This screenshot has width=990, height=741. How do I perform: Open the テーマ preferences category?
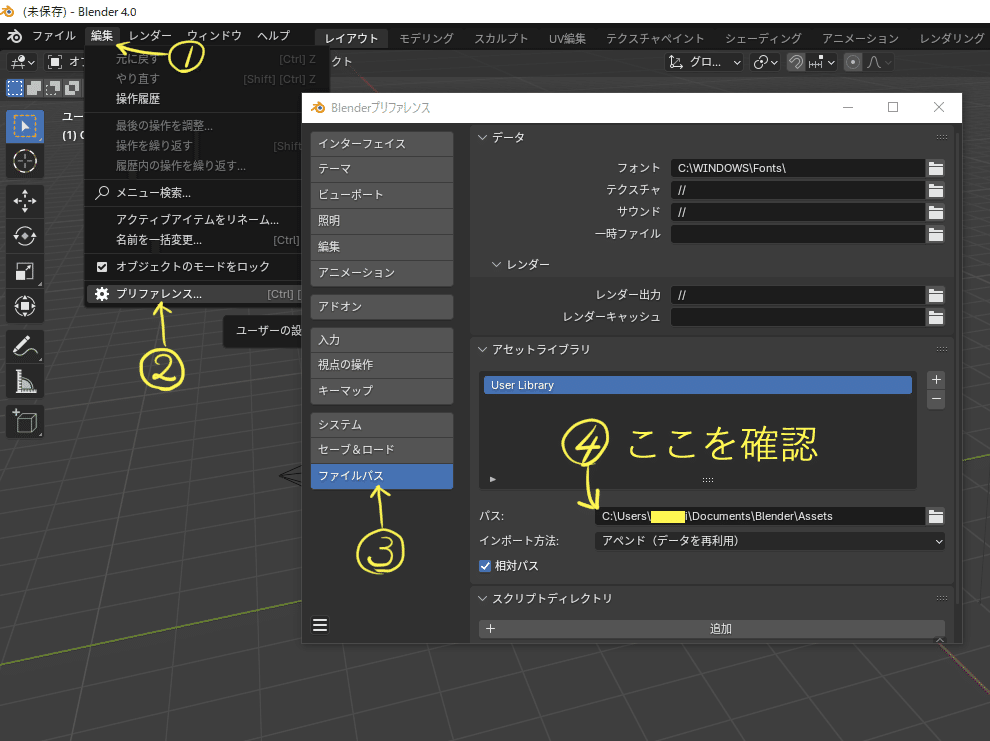coord(381,169)
